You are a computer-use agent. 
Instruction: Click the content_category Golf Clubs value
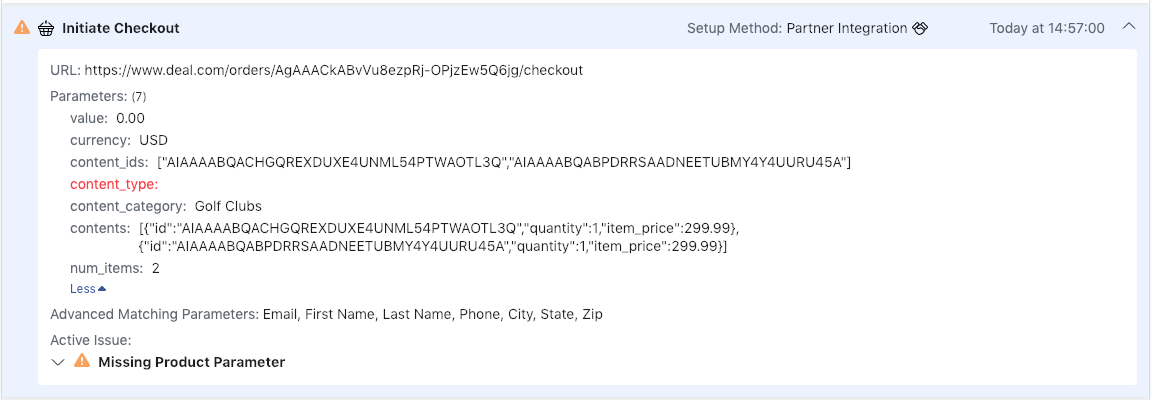(228, 206)
